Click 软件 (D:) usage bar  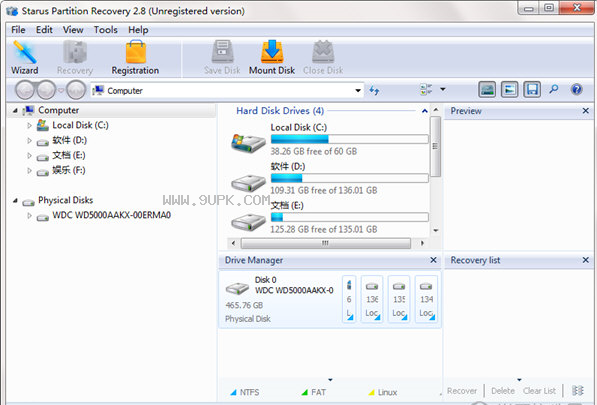tap(350, 178)
